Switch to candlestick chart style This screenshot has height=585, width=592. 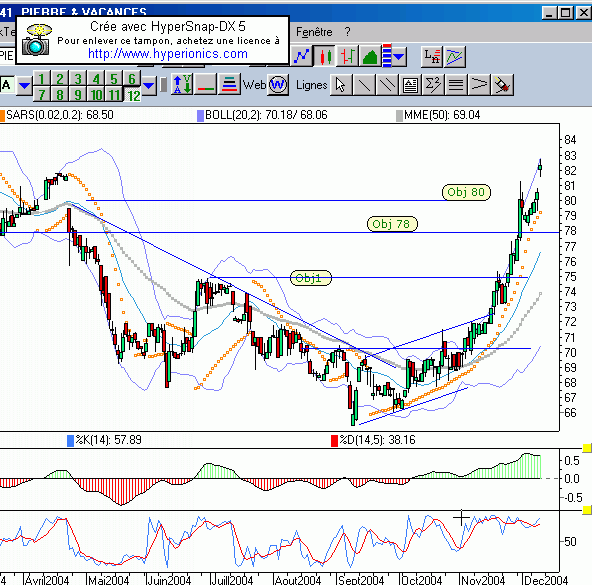[324, 57]
